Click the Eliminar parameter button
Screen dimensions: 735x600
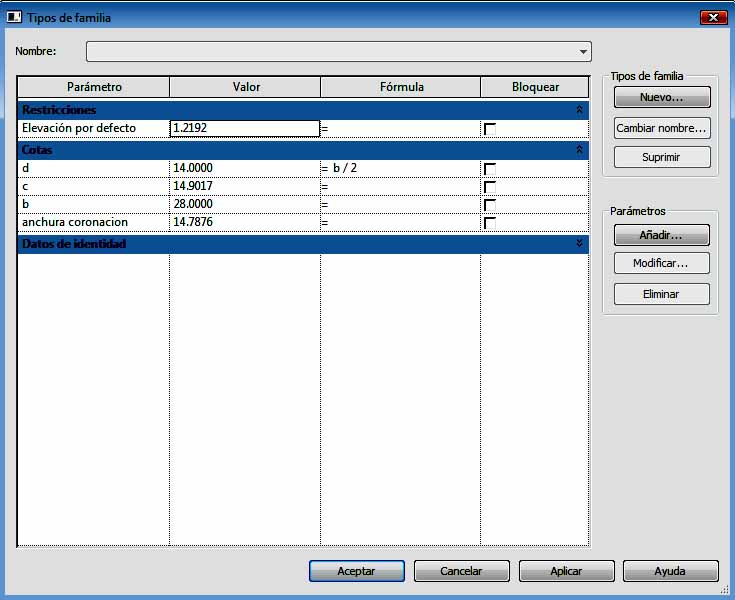pyautogui.click(x=661, y=294)
